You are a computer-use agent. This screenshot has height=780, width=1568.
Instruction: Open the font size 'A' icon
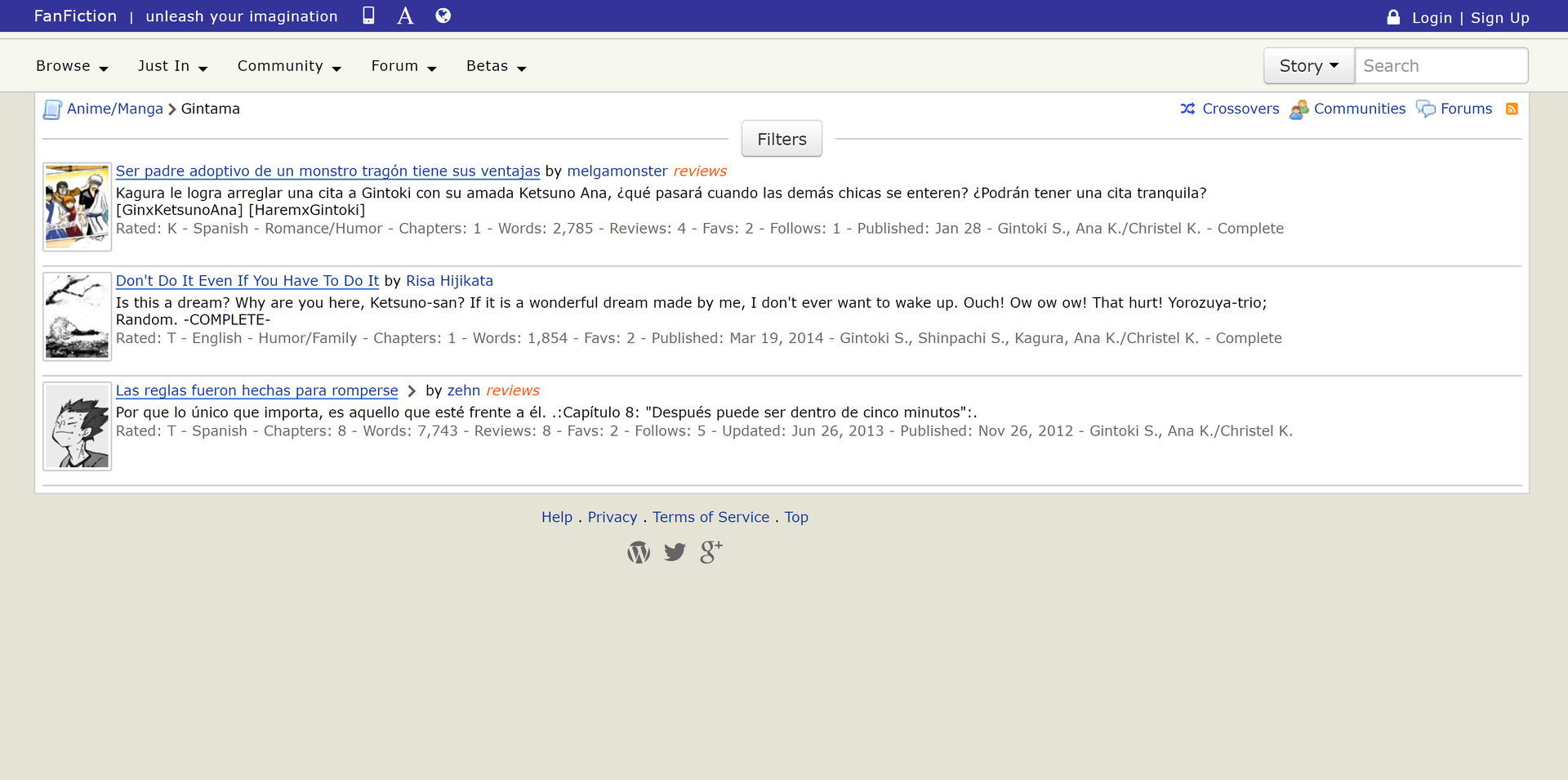pyautogui.click(x=405, y=16)
